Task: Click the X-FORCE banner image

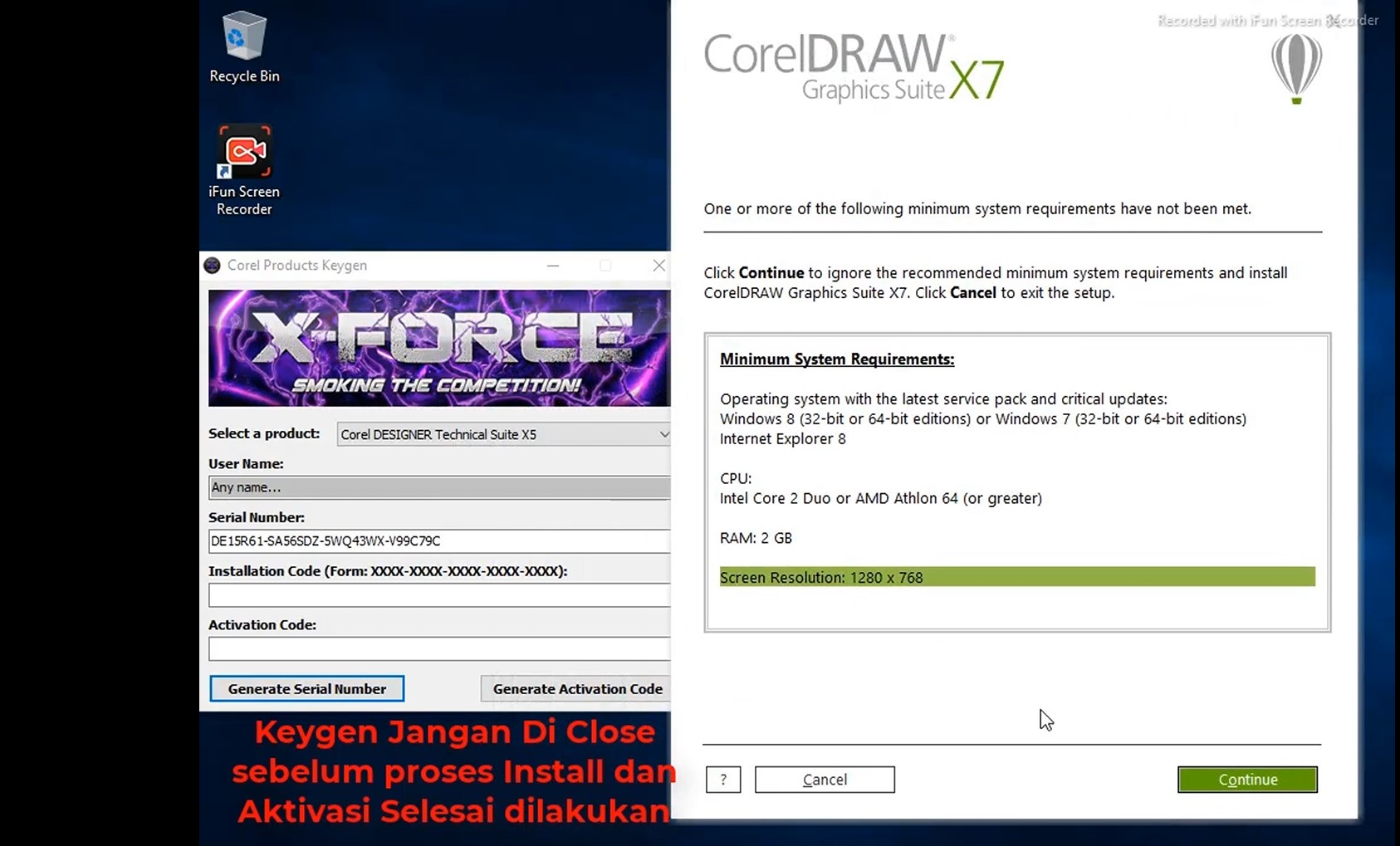Action: [439, 348]
